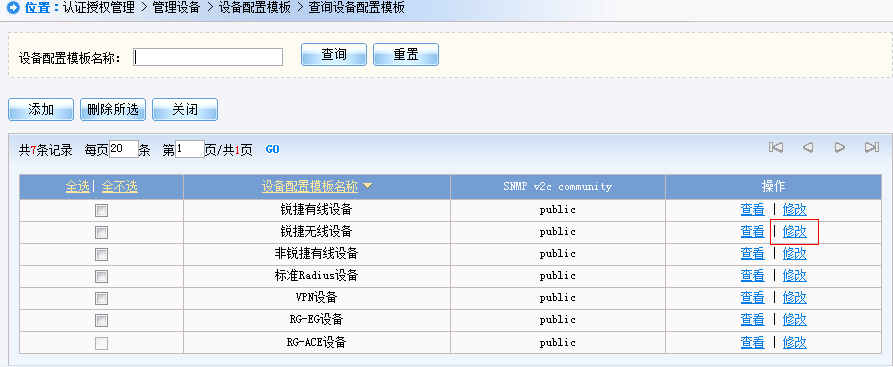893x367 pixels.
Task: Go to first page arrow icon
Action: [776, 148]
